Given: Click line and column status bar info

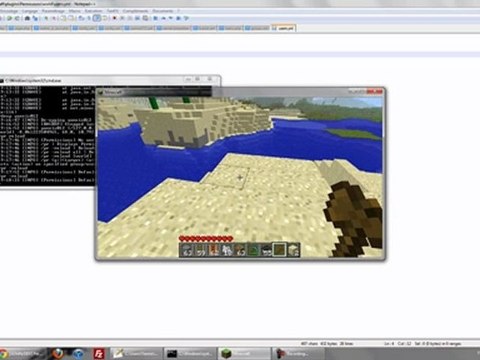Looking at the screenshot, I should click(397, 343).
